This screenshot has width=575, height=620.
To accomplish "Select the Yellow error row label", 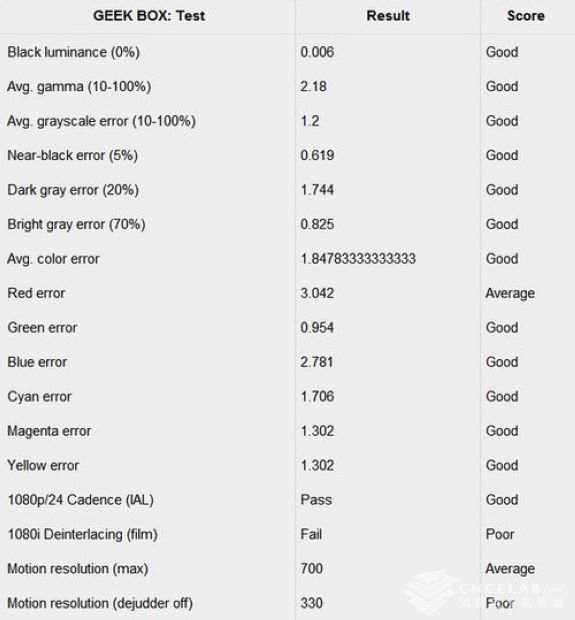I will 44,465.
